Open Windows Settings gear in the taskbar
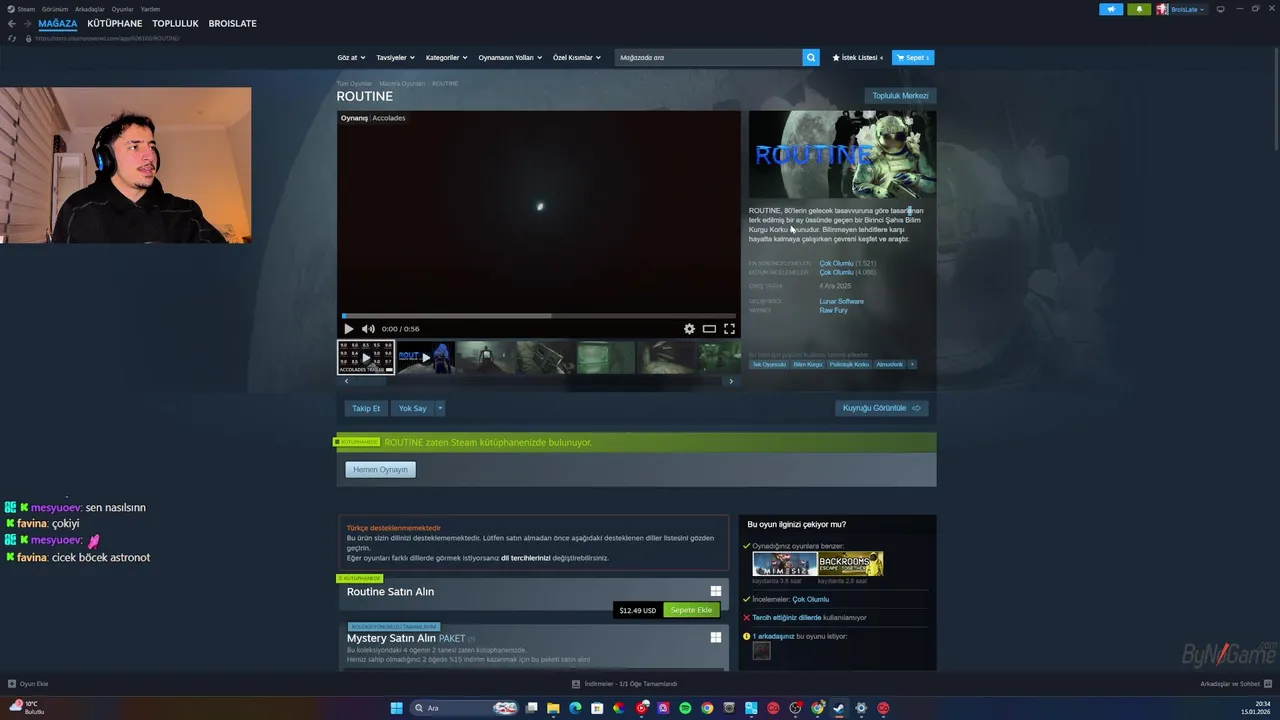The height and width of the screenshot is (720, 1280). tap(861, 708)
